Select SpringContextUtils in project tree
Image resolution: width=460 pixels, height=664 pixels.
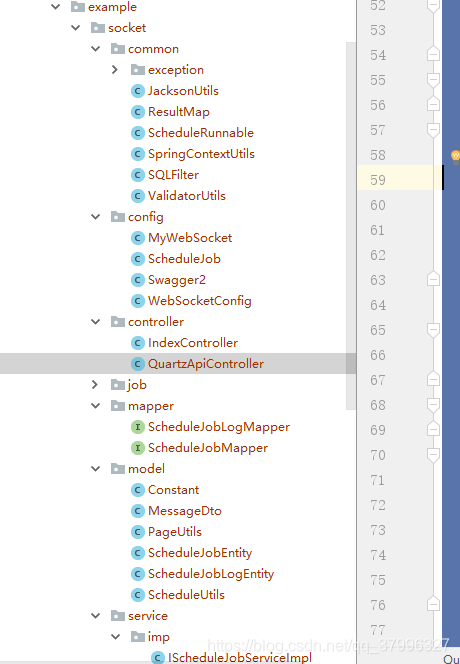coord(201,154)
